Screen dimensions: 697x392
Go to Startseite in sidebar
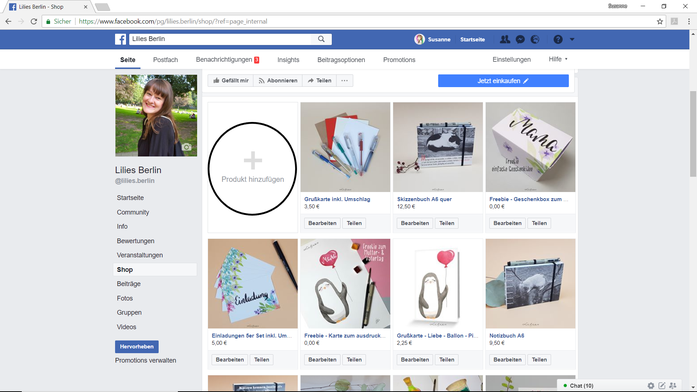point(130,198)
